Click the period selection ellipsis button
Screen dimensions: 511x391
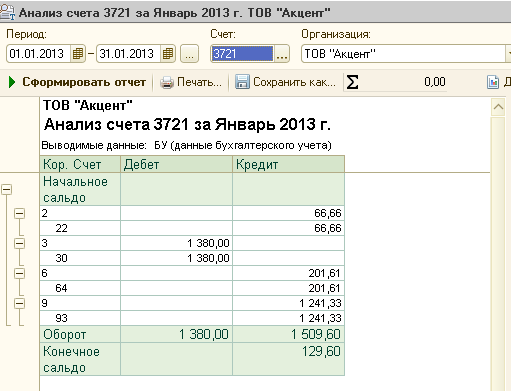[189, 54]
